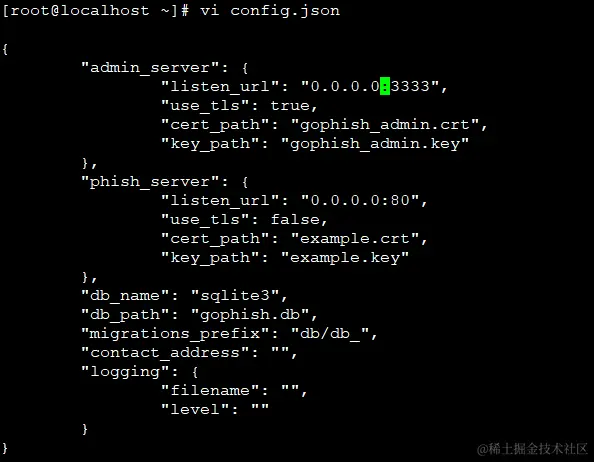Select the gophish_admin.key key path value

click(x=375, y=144)
